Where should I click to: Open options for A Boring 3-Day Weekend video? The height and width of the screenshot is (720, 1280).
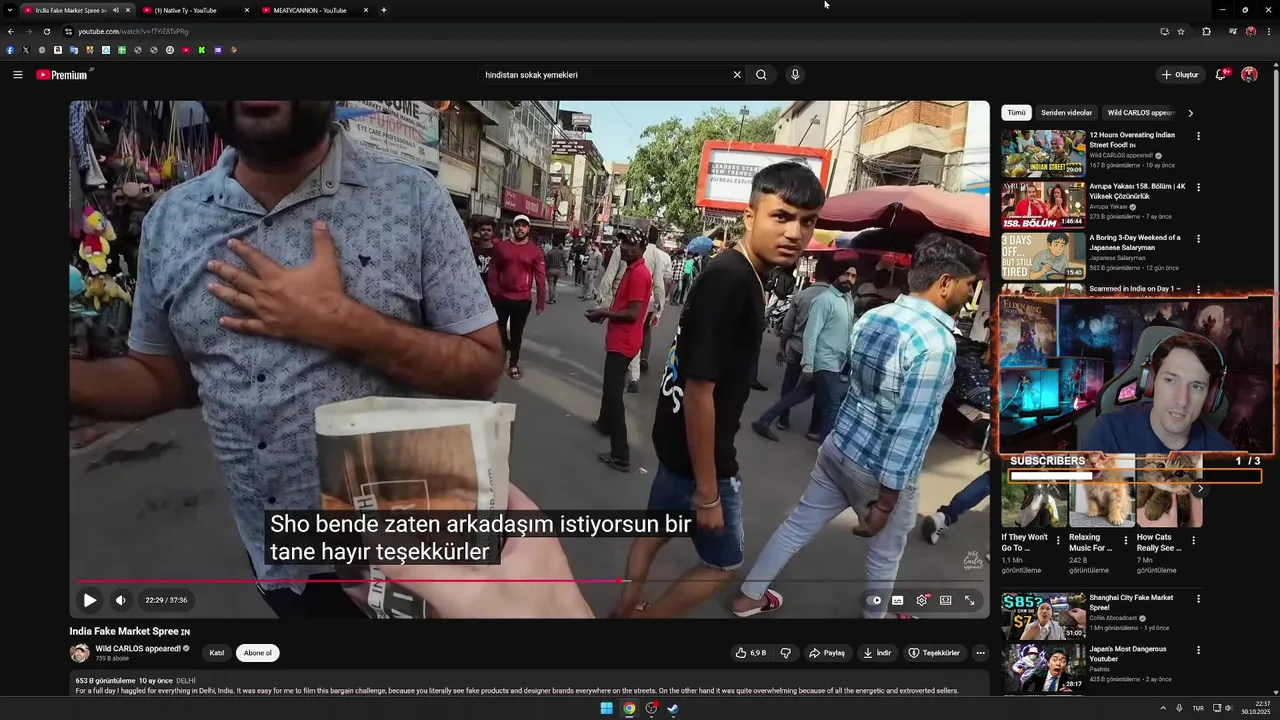pos(1198,239)
